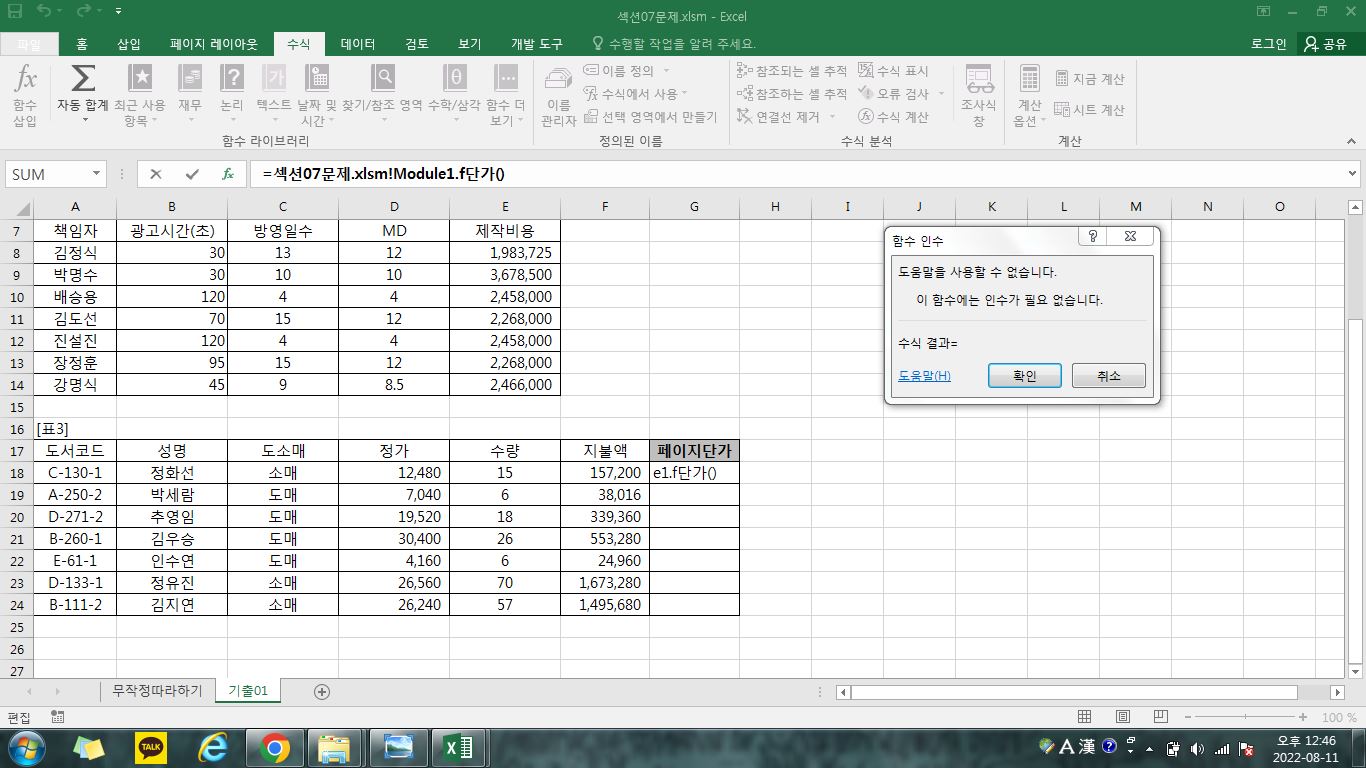Screen dimensions: 1366x768
Task: Switch to Page Break Preview in status bar
Action: [x=1160, y=717]
